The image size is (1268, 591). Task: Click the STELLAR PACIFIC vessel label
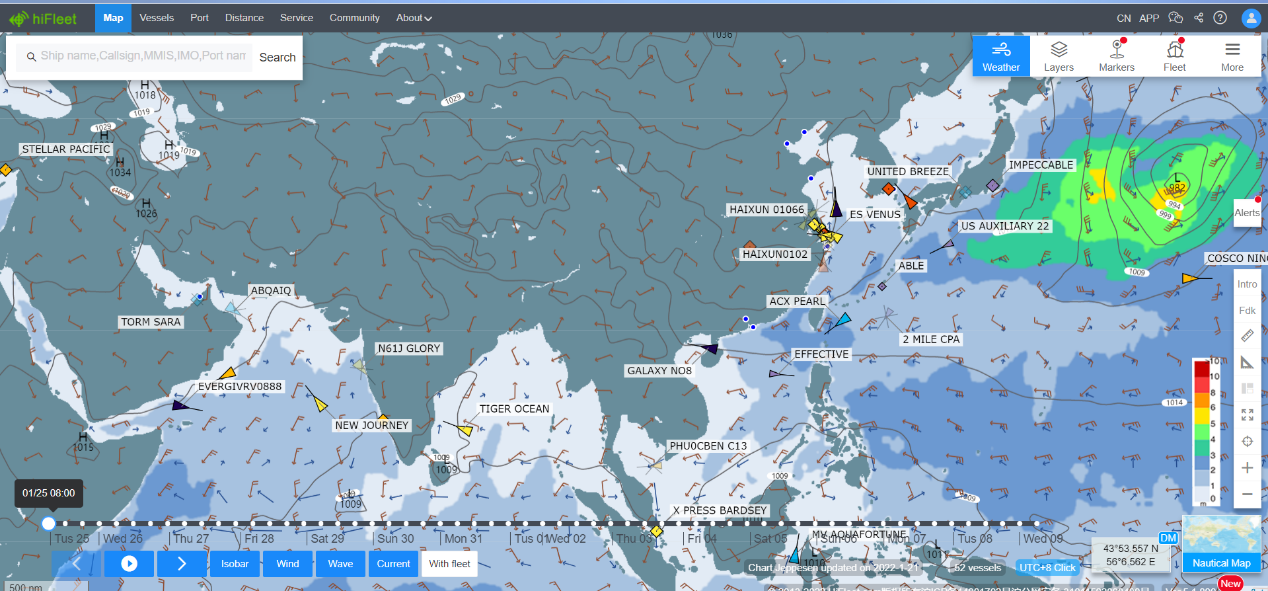[66, 149]
